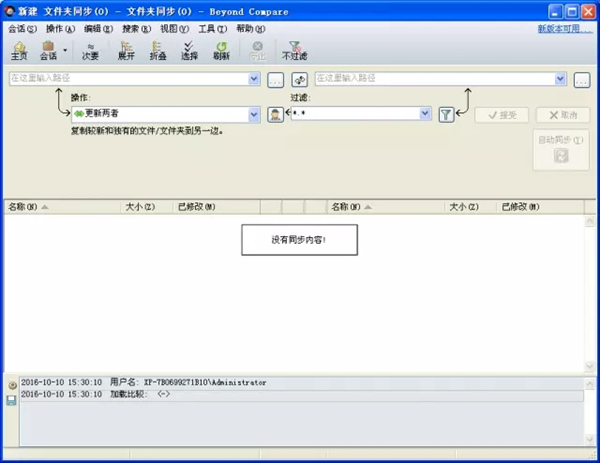Click the save log disk icon
Screen dimensions: 600x463
11,400
